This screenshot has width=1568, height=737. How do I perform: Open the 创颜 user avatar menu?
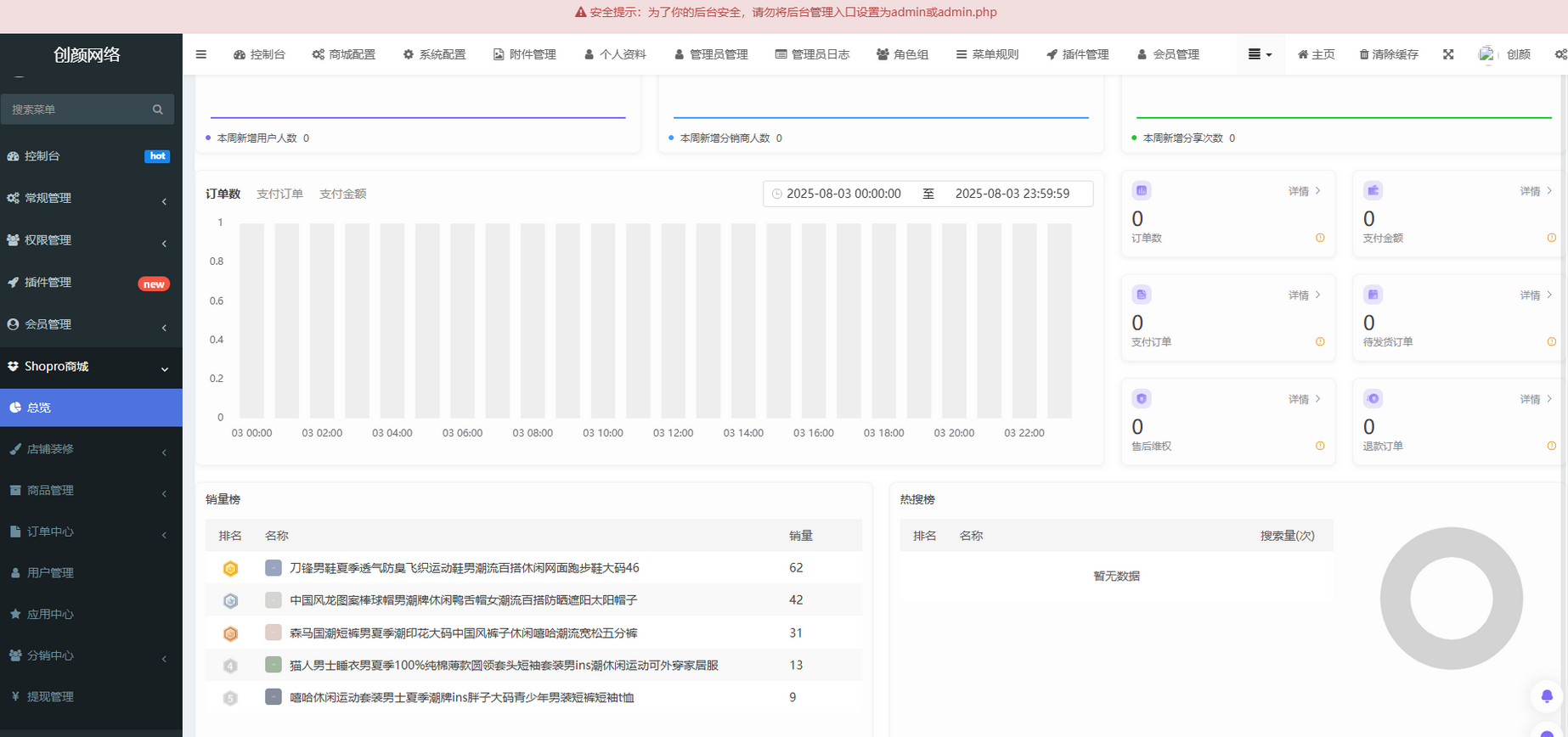pyautogui.click(x=1504, y=54)
